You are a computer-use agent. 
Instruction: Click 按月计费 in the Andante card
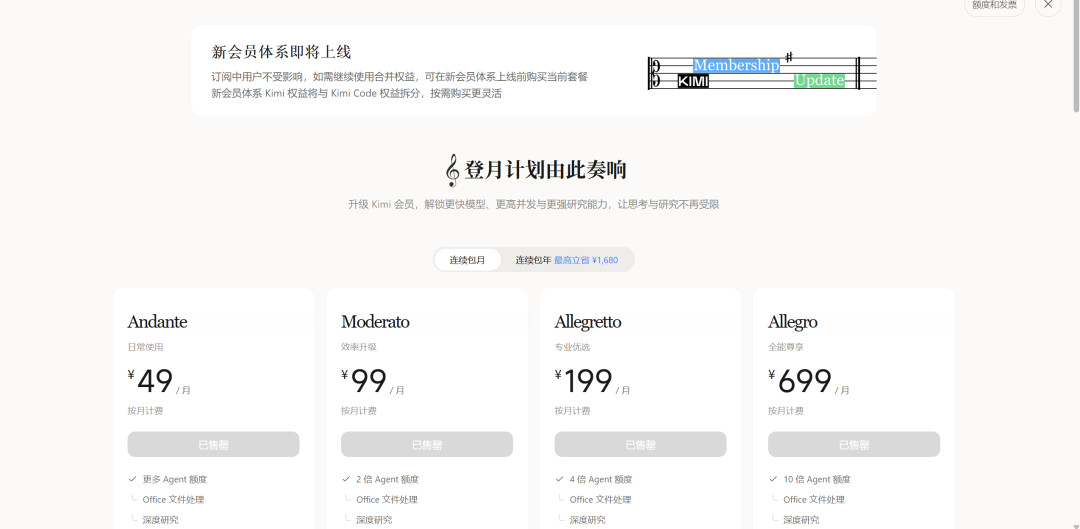pos(145,411)
